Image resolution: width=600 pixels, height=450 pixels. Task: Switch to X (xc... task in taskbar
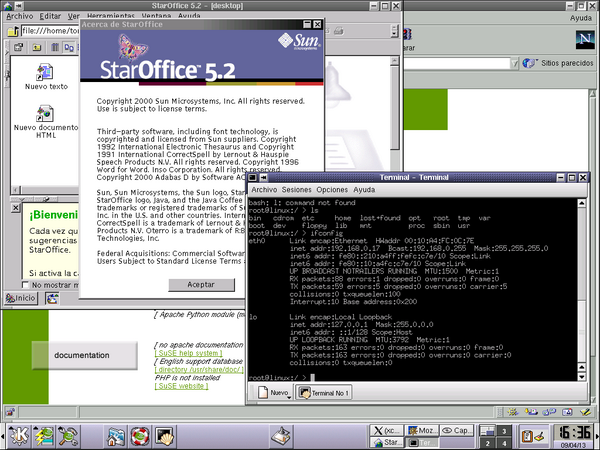coord(386,430)
